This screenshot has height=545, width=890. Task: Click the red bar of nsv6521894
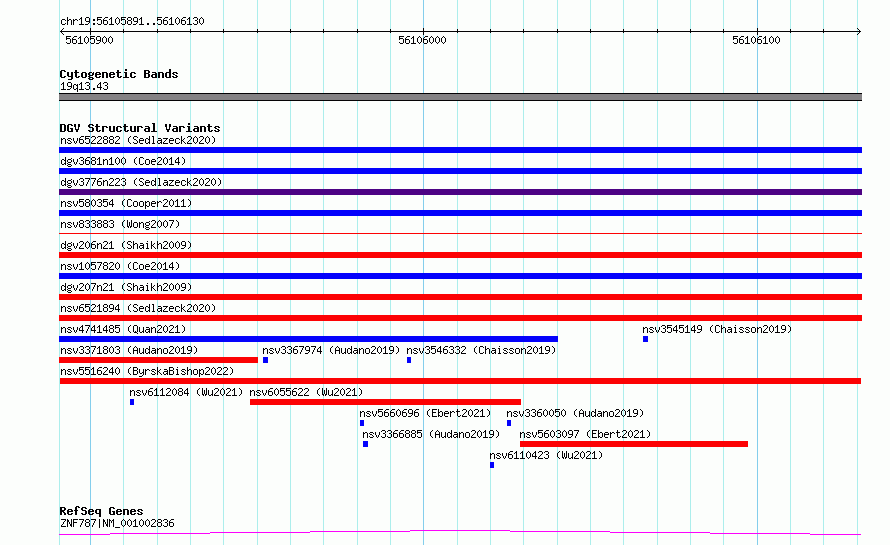pyautogui.click(x=460, y=318)
